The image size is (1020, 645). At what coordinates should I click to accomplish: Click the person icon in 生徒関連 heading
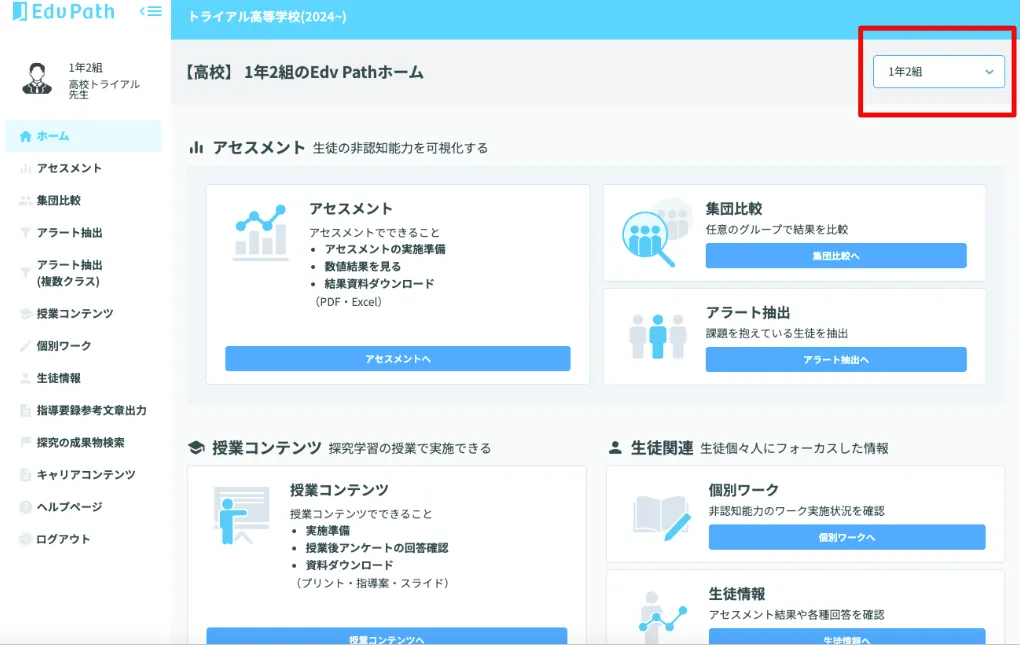pyautogui.click(x=615, y=447)
